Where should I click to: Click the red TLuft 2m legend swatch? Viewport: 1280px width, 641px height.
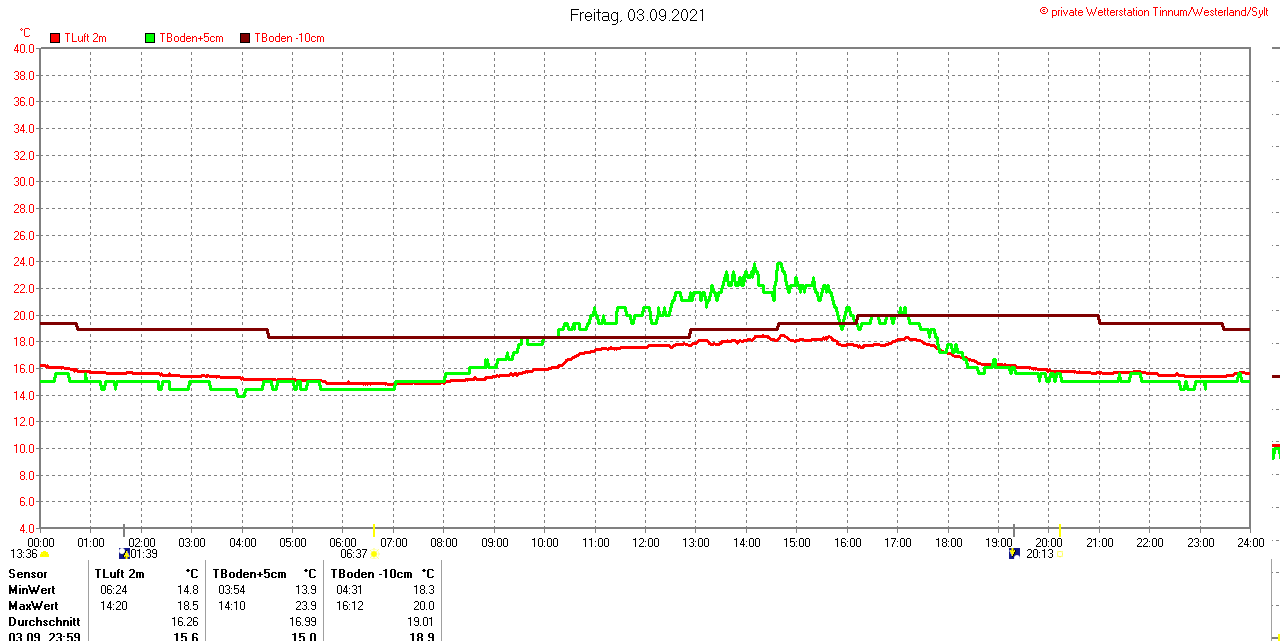click(56, 38)
